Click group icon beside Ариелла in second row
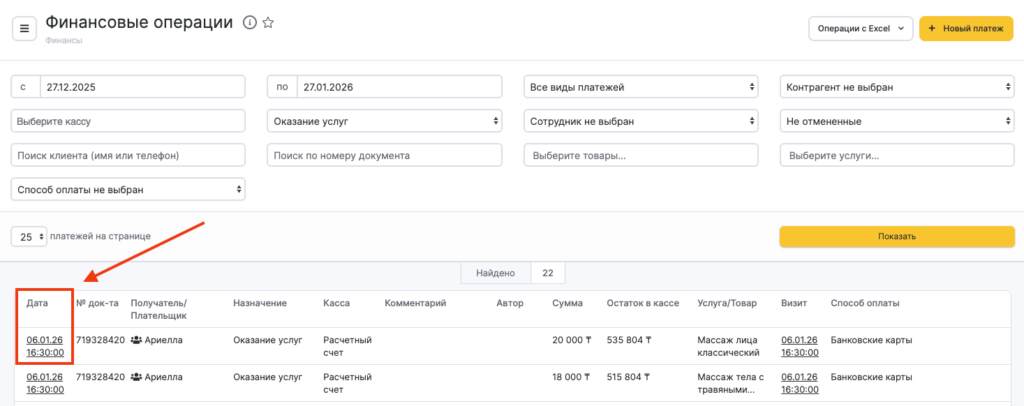Image resolution: width=1024 pixels, height=406 pixels. [137, 377]
